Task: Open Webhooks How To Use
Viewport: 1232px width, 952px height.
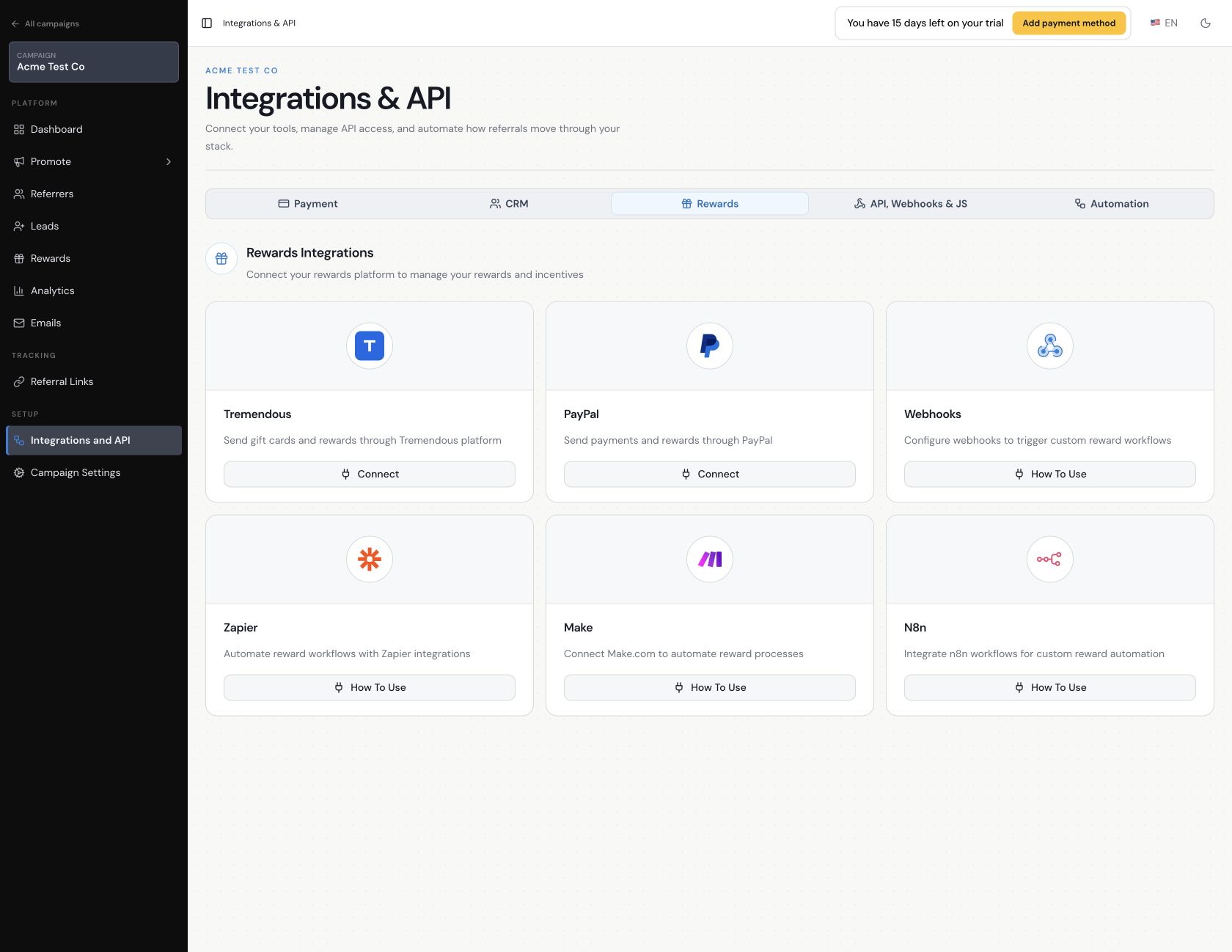Action: pos(1050,474)
